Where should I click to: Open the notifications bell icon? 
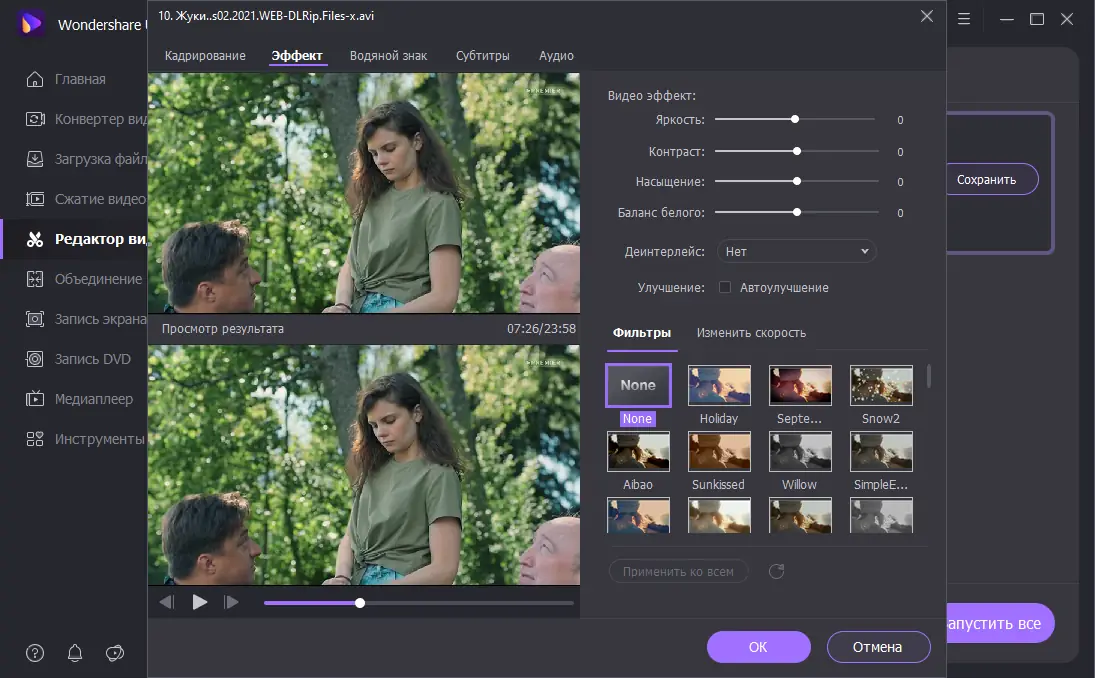pos(75,653)
